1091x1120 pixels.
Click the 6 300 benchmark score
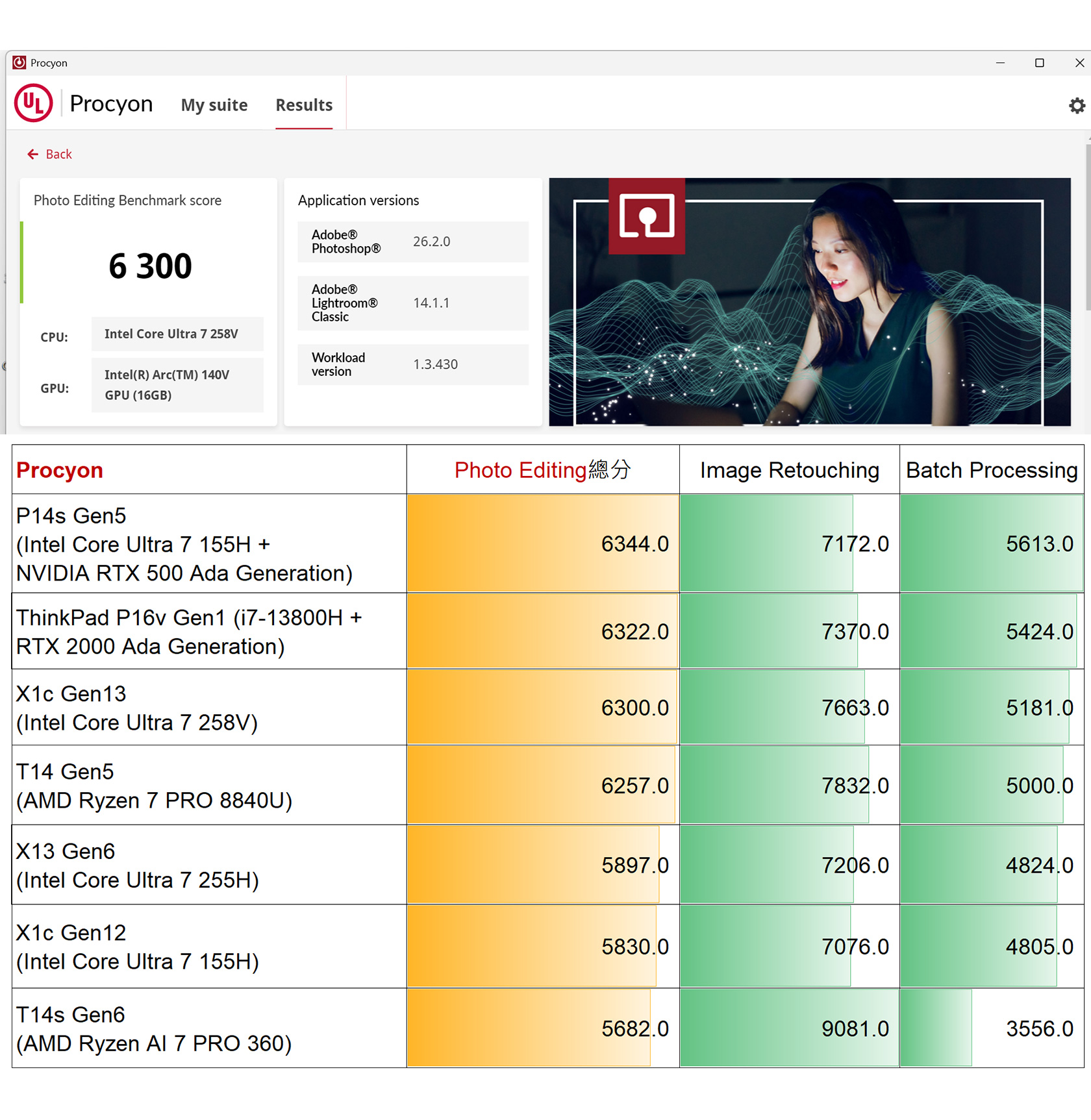[x=150, y=266]
